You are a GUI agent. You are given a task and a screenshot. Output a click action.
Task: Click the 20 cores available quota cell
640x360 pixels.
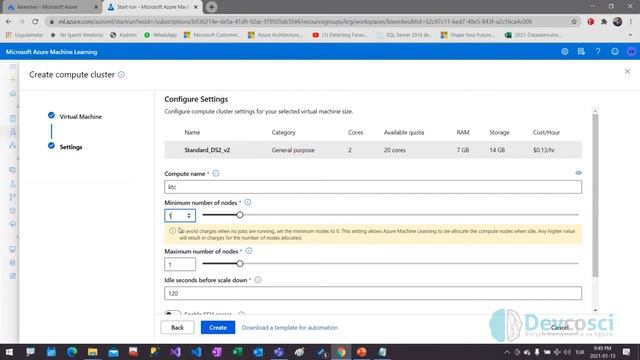pos(395,150)
